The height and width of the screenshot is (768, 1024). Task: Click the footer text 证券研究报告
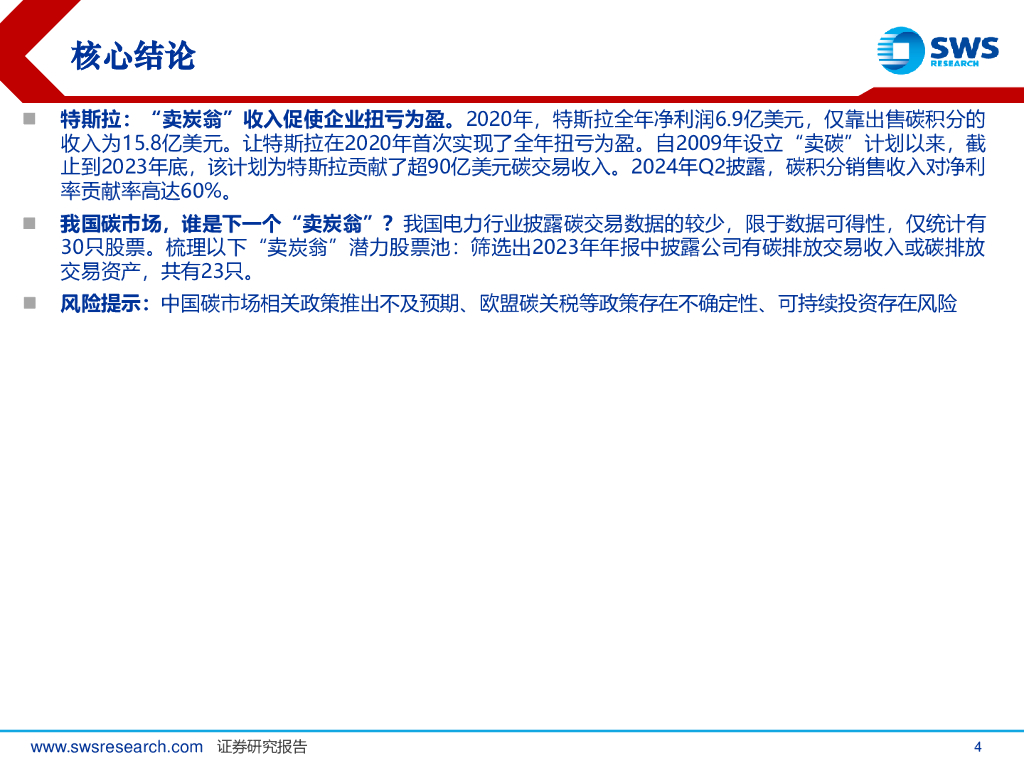click(262, 746)
